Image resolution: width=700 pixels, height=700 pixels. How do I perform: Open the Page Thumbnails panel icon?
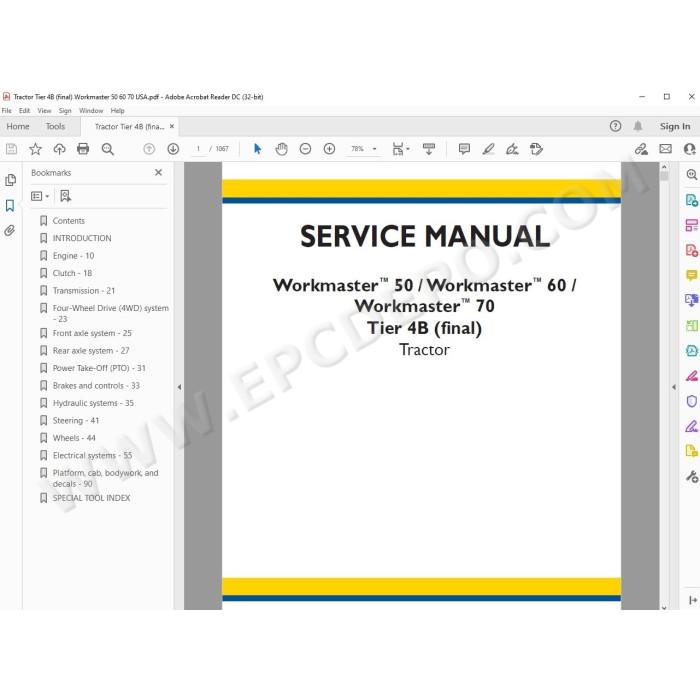[x=10, y=180]
